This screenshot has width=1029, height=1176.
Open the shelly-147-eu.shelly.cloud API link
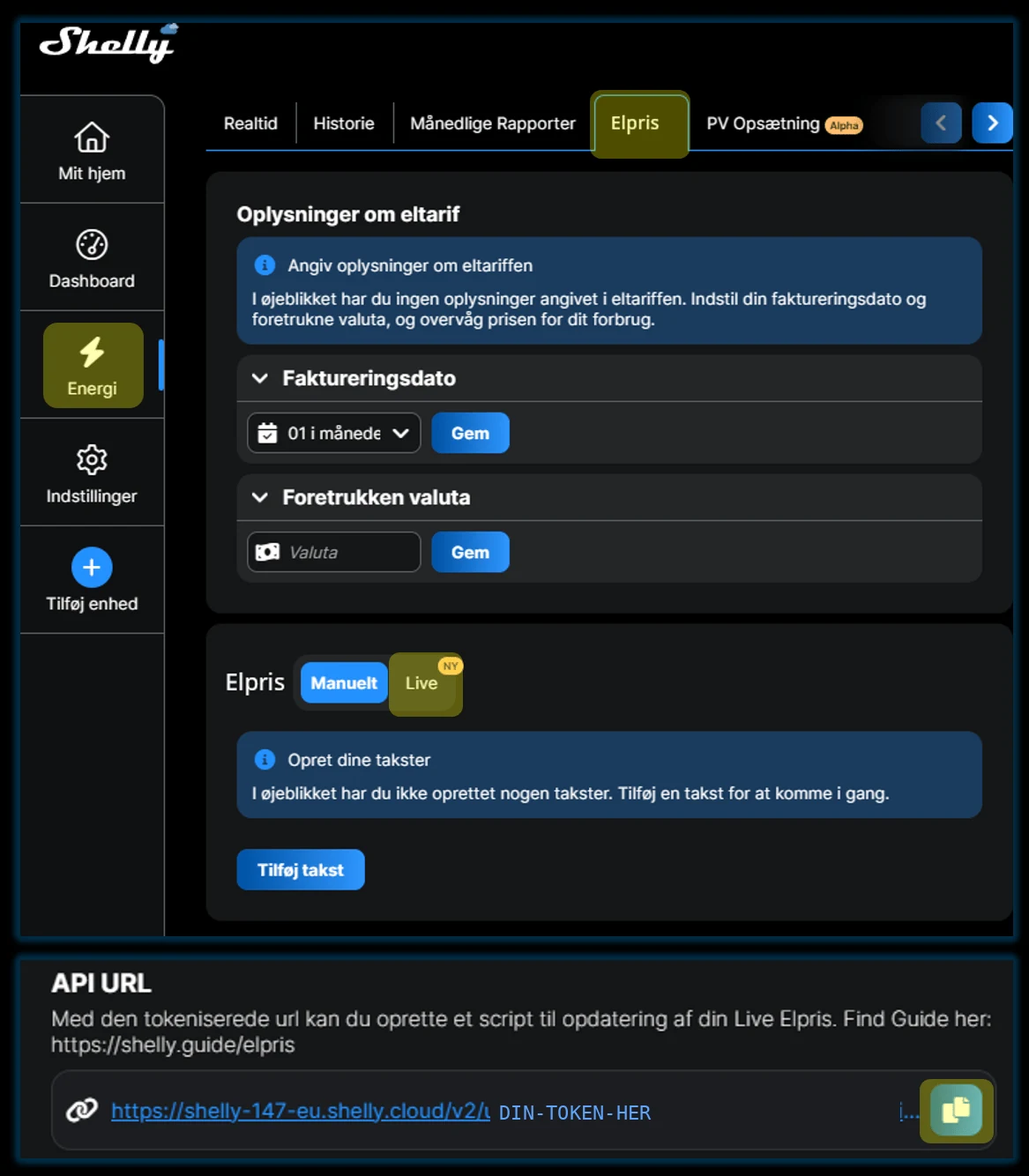tap(301, 1111)
